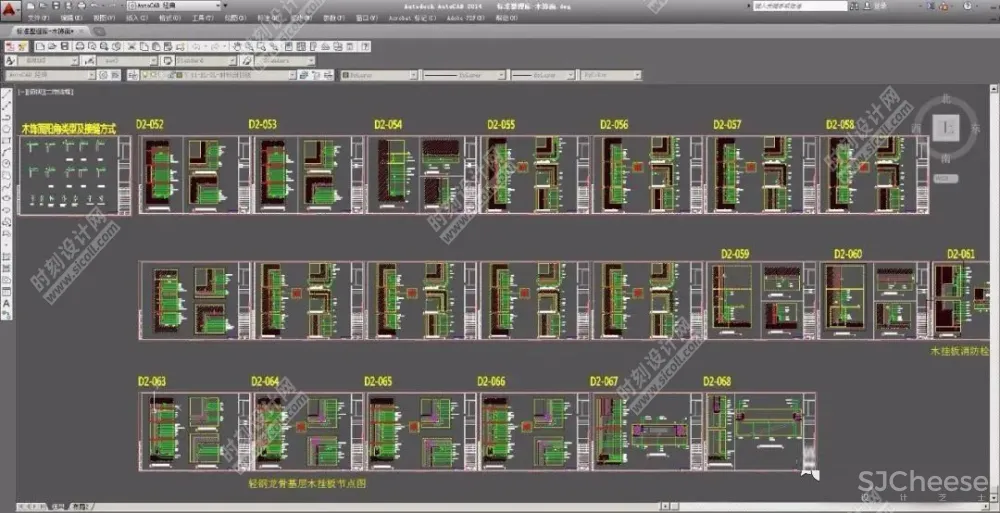Click the ViewCube top face
The height and width of the screenshot is (513, 1000).
(x=945, y=127)
